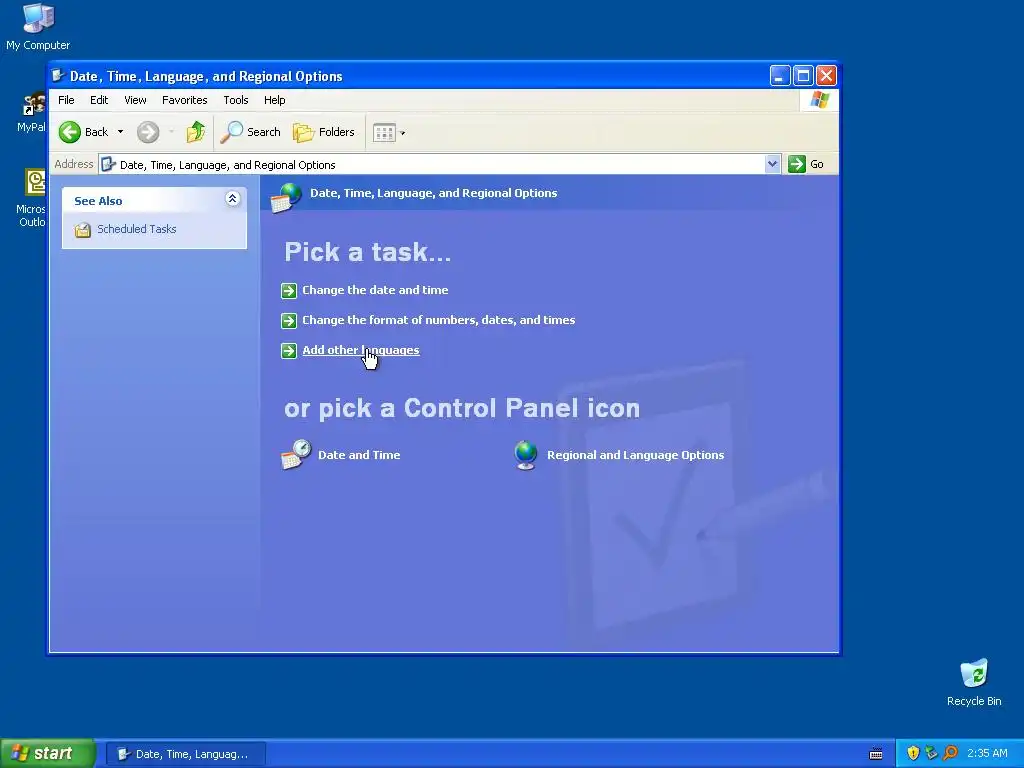Open Scheduled Tasks link
The width and height of the screenshot is (1024, 768).
click(136, 229)
